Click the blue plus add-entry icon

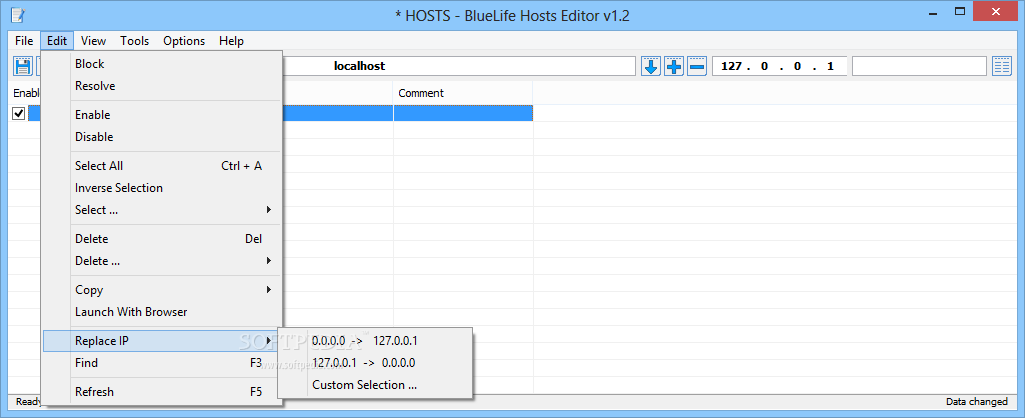click(674, 66)
